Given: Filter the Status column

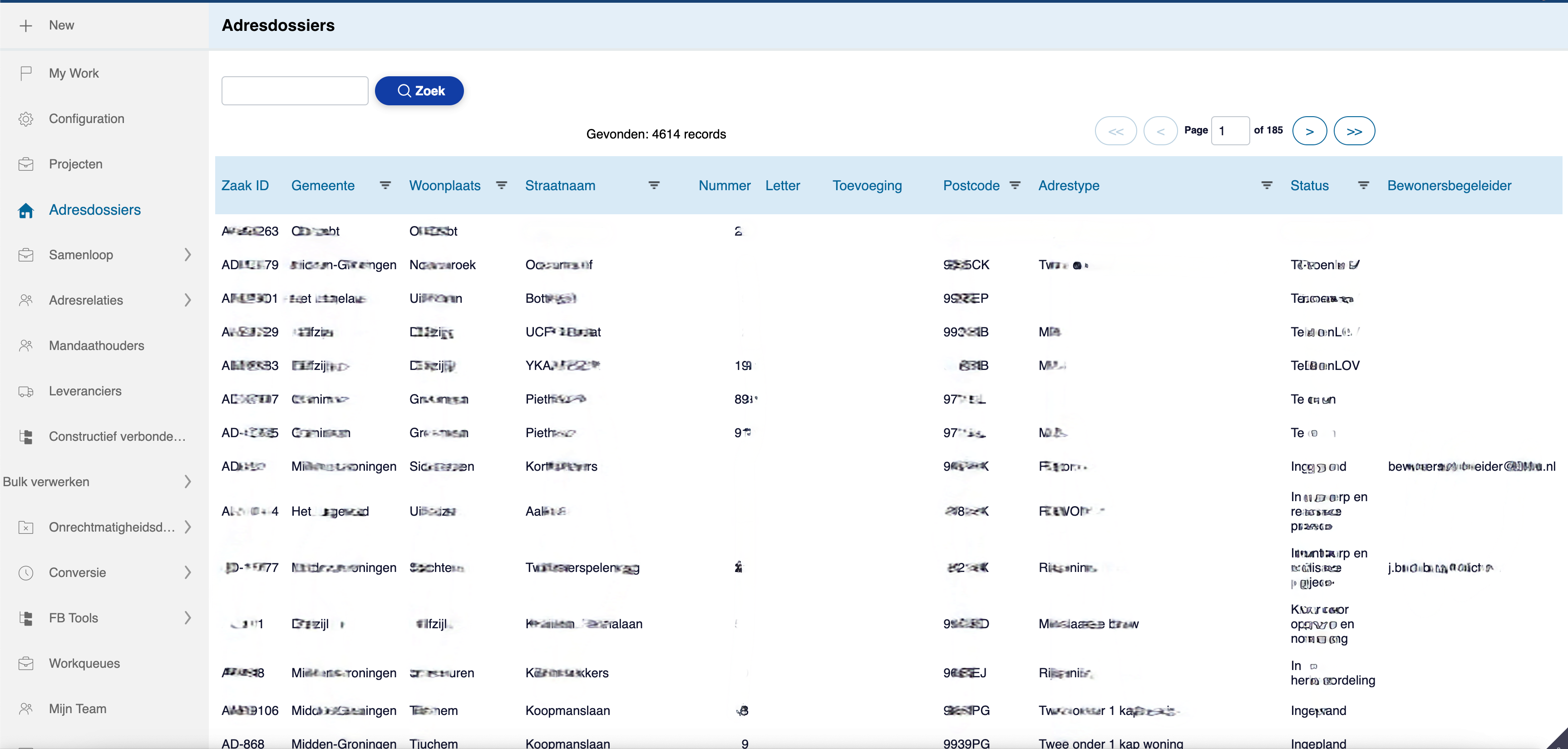Looking at the screenshot, I should point(1363,185).
